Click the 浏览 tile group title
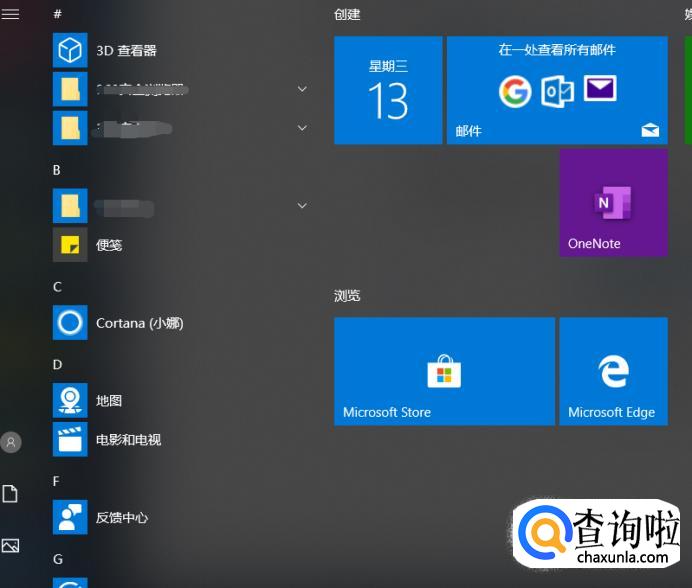The image size is (692, 588). point(347,295)
